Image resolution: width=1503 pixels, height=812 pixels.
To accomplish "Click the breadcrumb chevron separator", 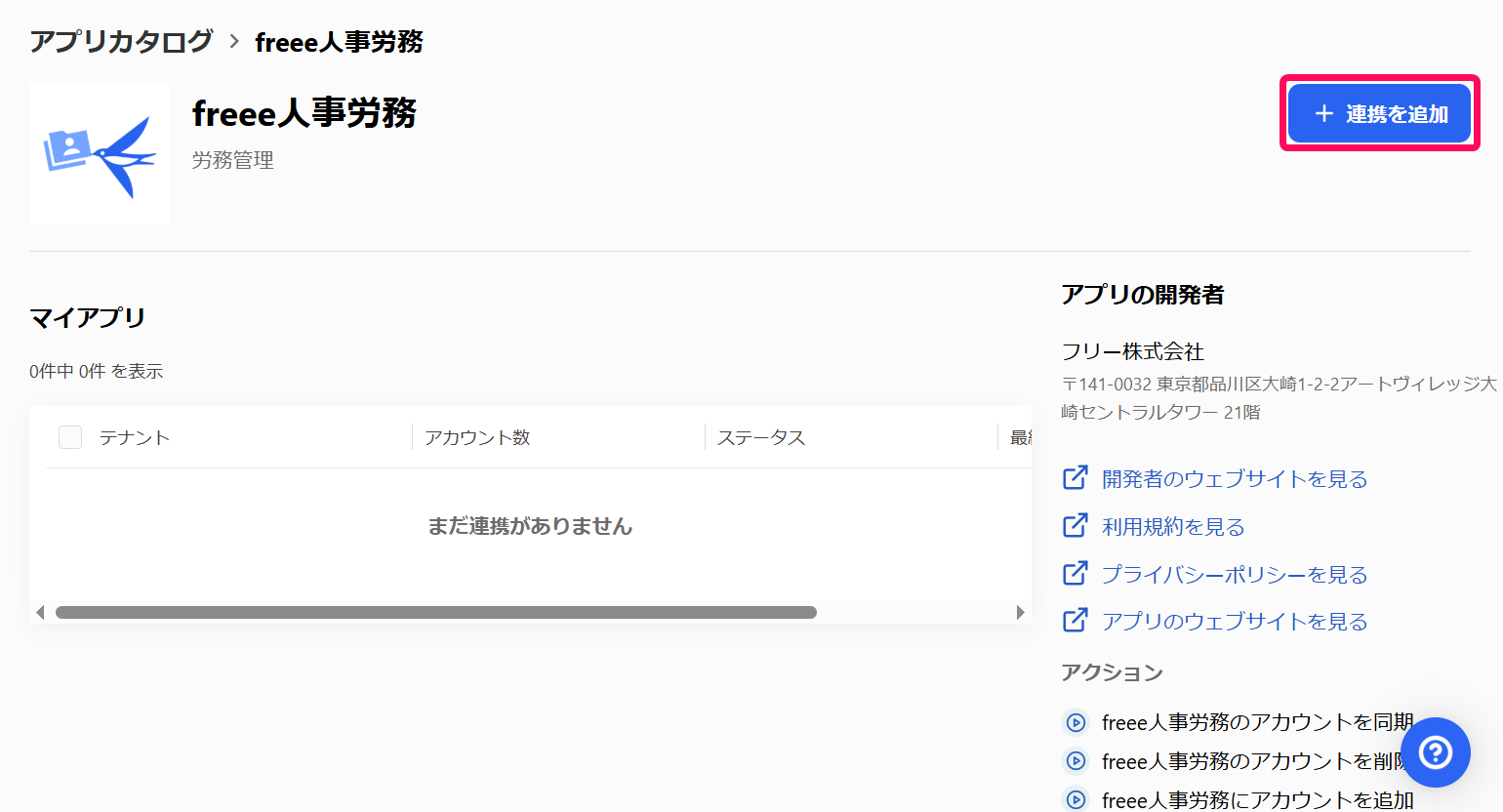I will pos(234,41).
